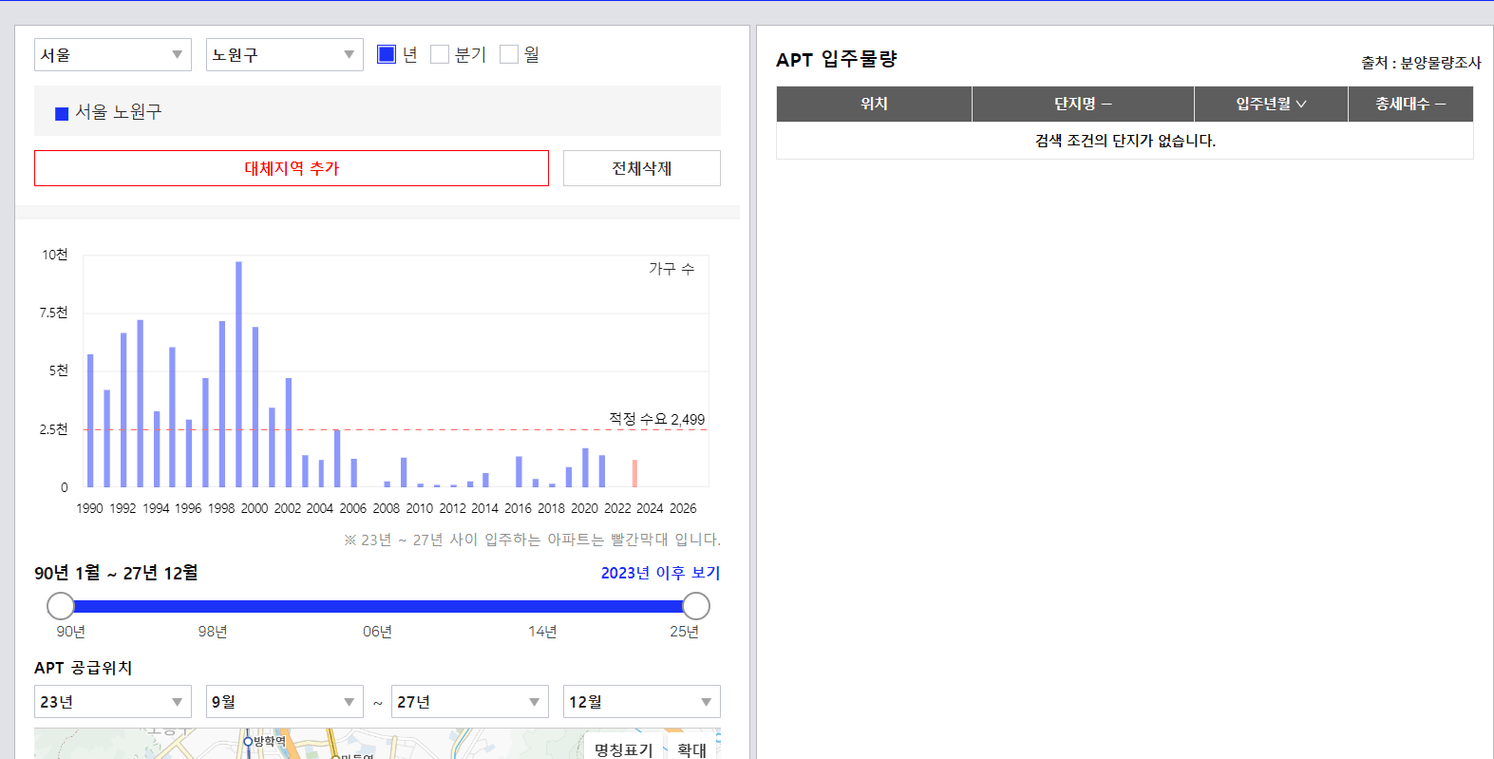
Task: Click the 출처 : 분양물량조사 text
Action: [x=1421, y=63]
